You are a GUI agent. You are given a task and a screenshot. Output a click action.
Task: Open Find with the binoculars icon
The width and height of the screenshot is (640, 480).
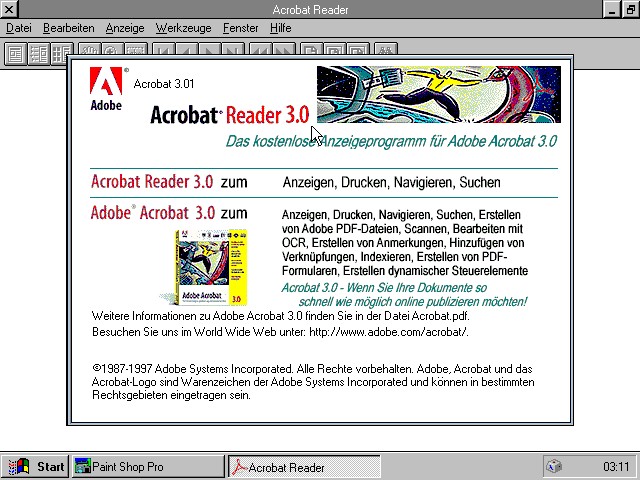click(x=386, y=49)
